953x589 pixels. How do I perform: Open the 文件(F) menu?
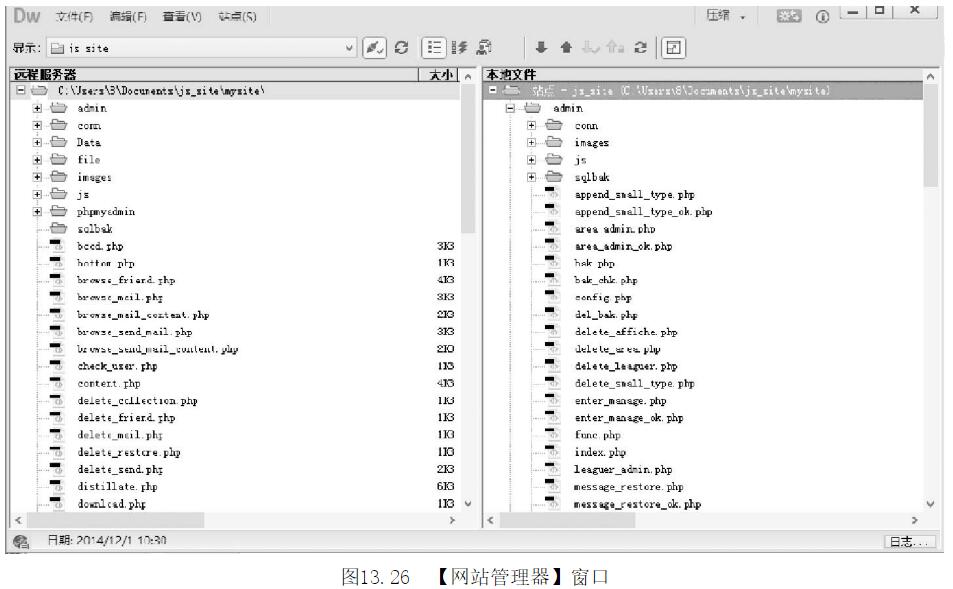pos(75,16)
